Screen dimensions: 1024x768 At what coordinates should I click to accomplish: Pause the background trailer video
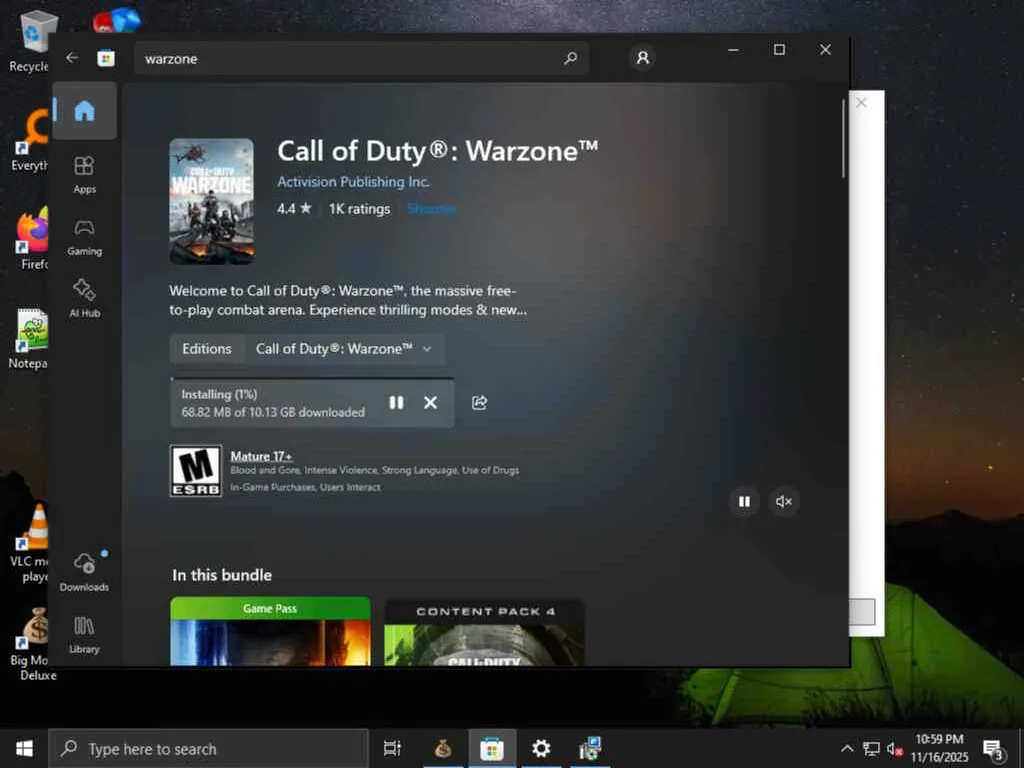pos(744,502)
